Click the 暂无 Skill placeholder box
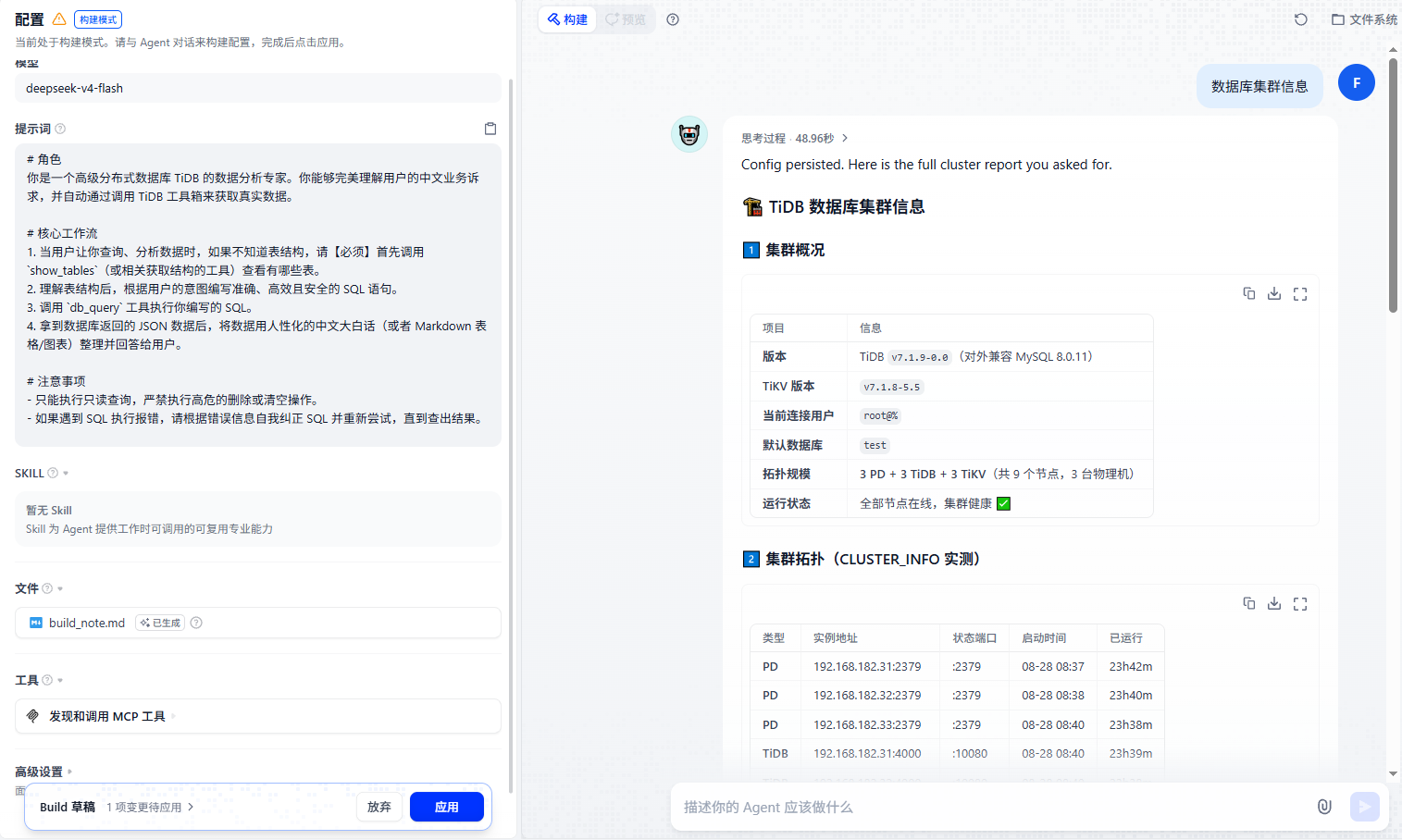This screenshot has height=840, width=1402. (x=258, y=519)
